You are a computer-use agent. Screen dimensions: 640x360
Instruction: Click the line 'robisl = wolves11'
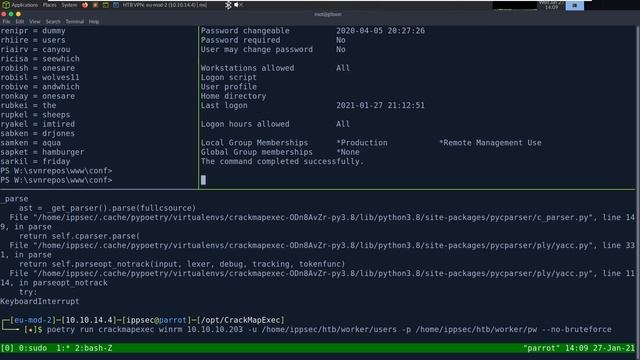pos(40,78)
